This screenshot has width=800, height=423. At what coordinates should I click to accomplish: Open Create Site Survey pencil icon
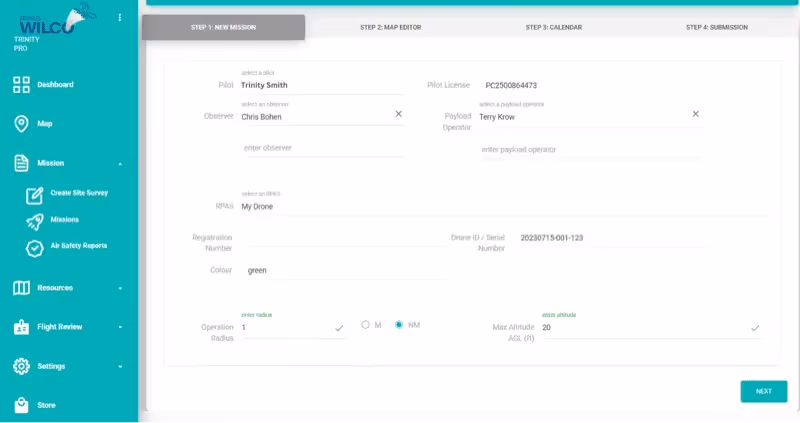click(34, 194)
